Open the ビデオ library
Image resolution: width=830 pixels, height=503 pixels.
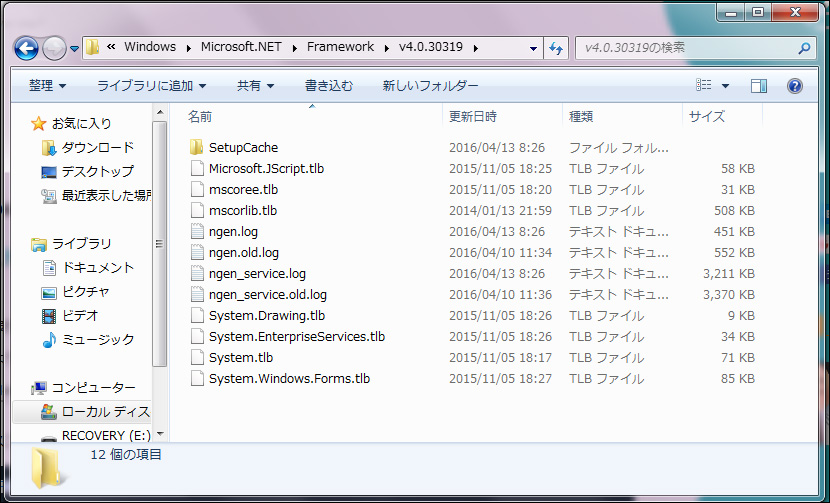point(80,316)
